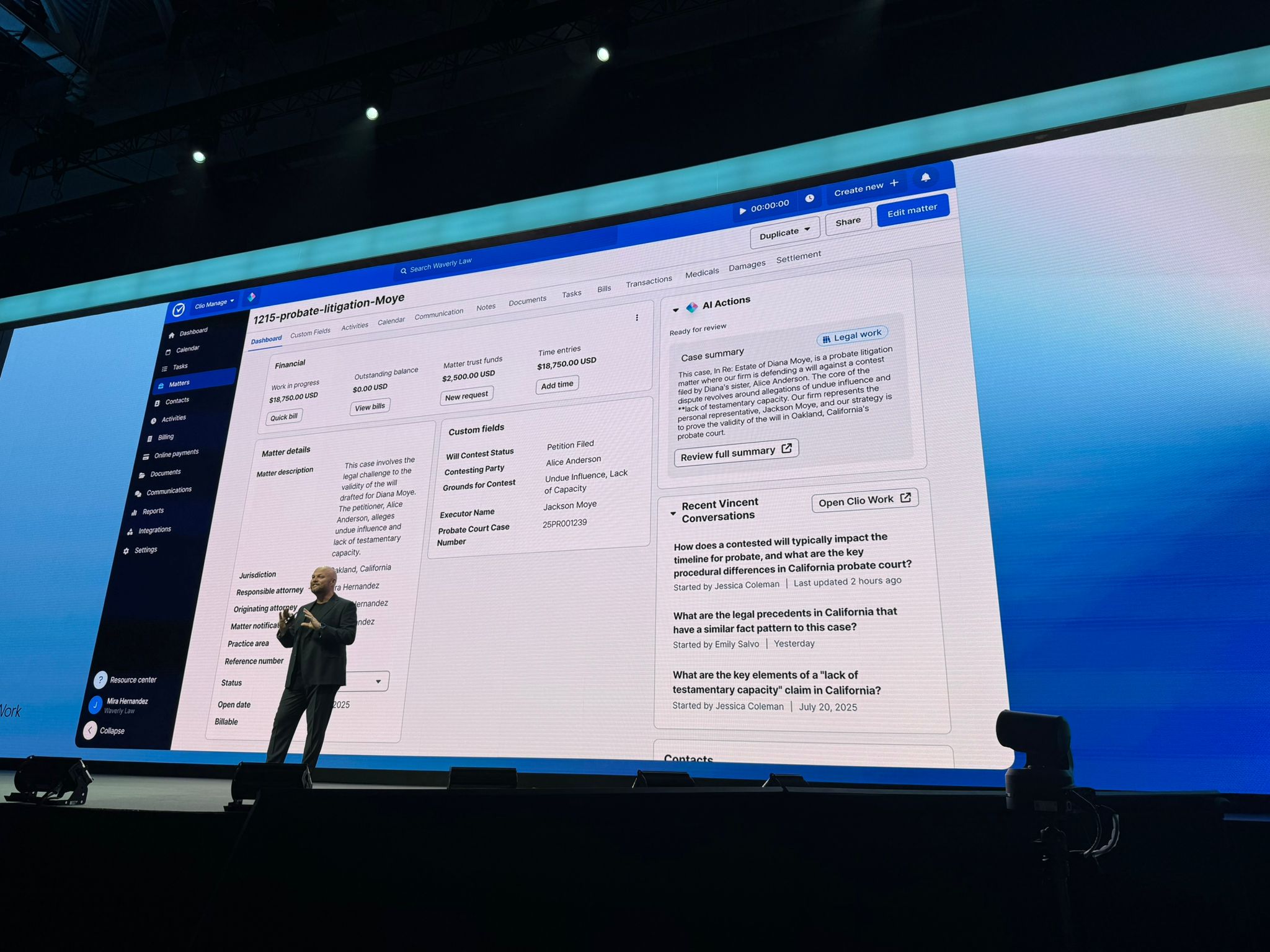Click the Edit matter button
The height and width of the screenshot is (952, 1270).
click(x=912, y=211)
